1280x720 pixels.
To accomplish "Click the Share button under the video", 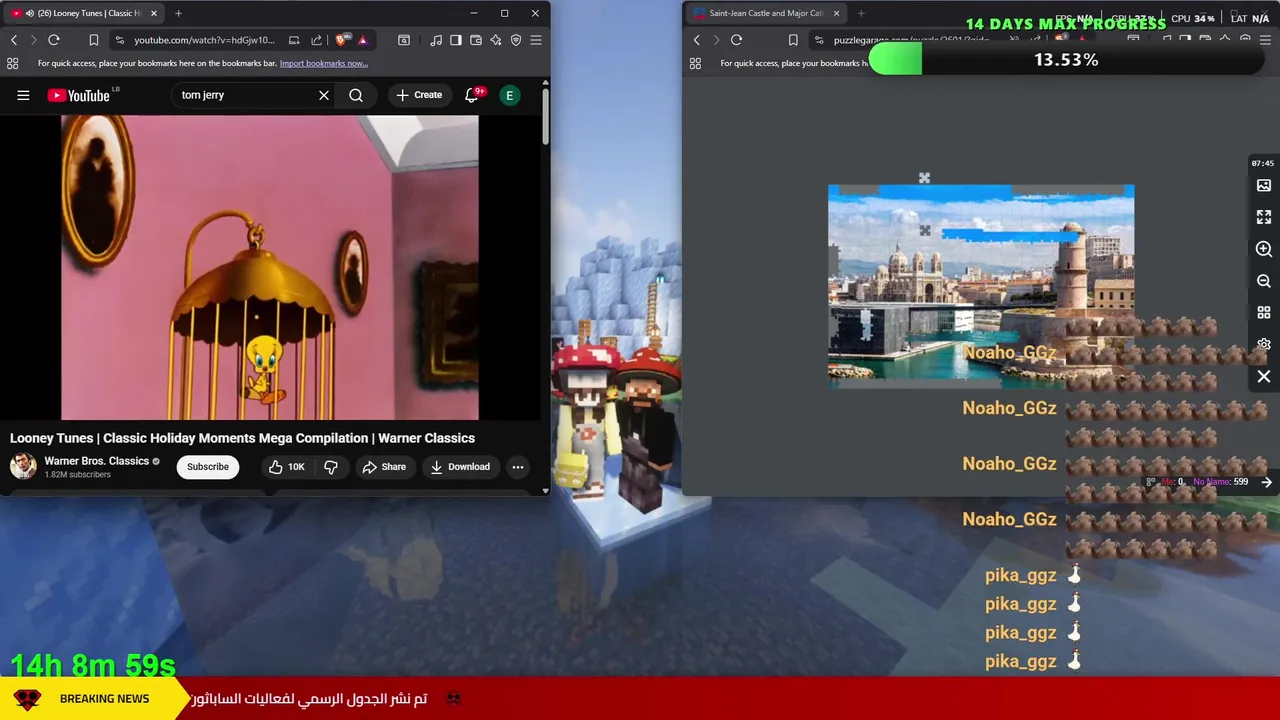I will [x=384, y=467].
